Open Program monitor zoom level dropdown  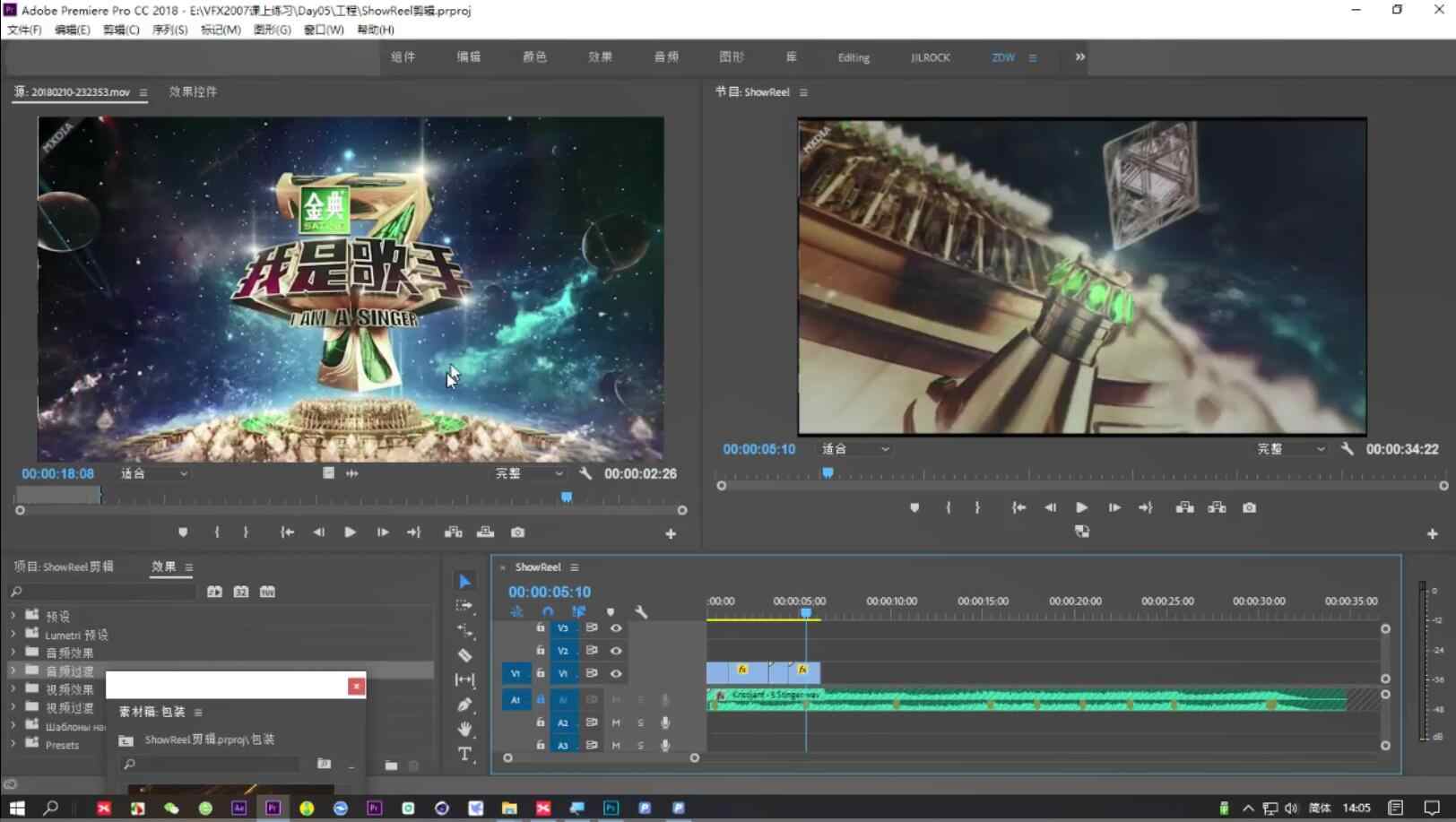coord(855,449)
